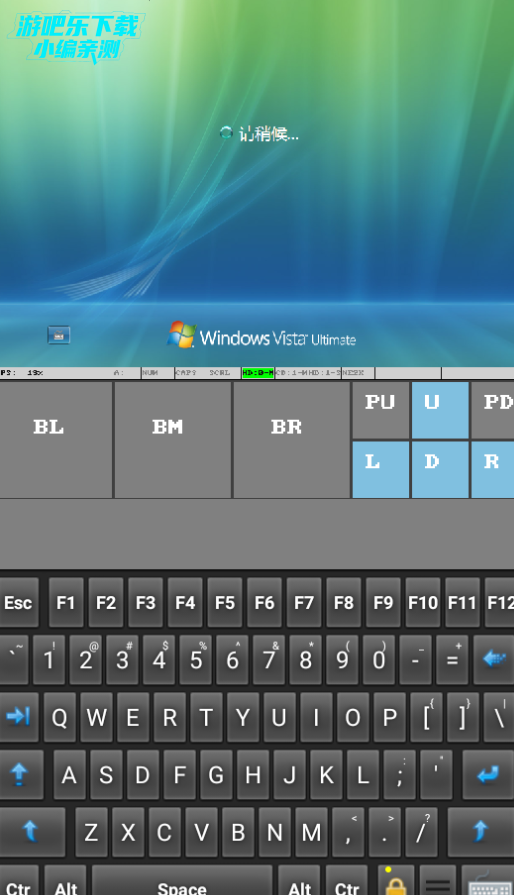Tap the PD page-down button
The width and height of the screenshot is (514, 895).
pyautogui.click(x=493, y=410)
